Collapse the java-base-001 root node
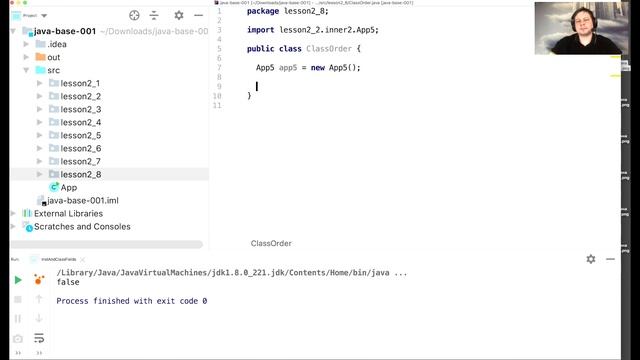The image size is (640, 360). 13,31
